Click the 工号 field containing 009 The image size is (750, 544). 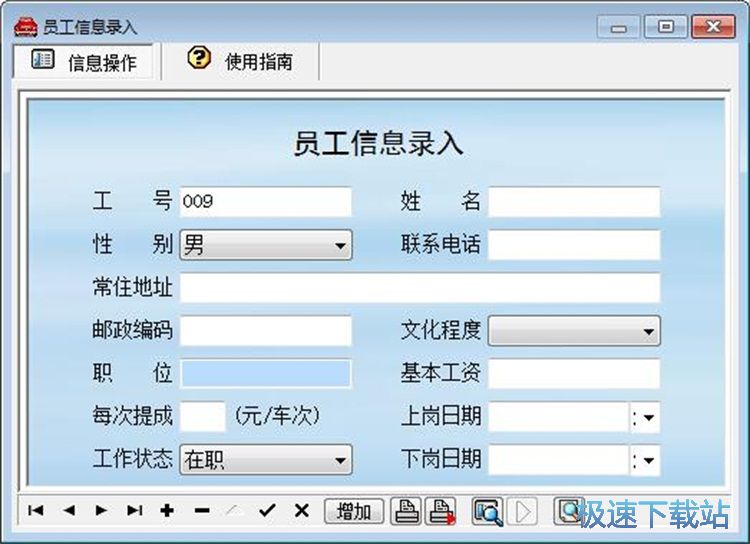point(266,201)
